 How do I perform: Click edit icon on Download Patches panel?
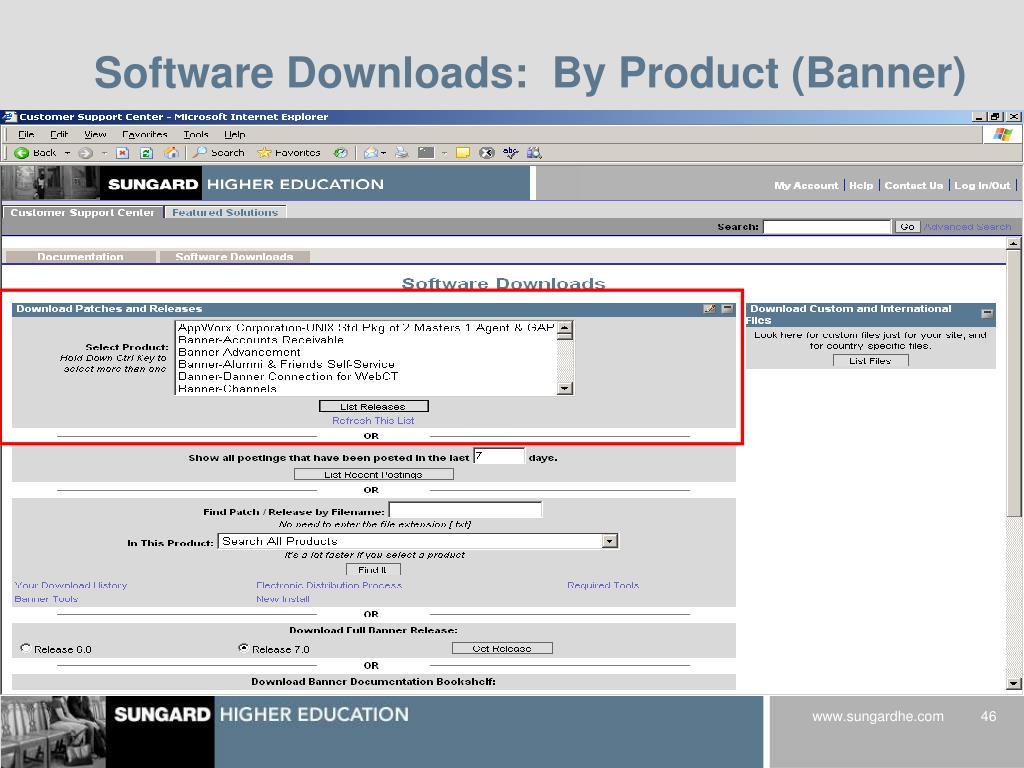tap(710, 309)
